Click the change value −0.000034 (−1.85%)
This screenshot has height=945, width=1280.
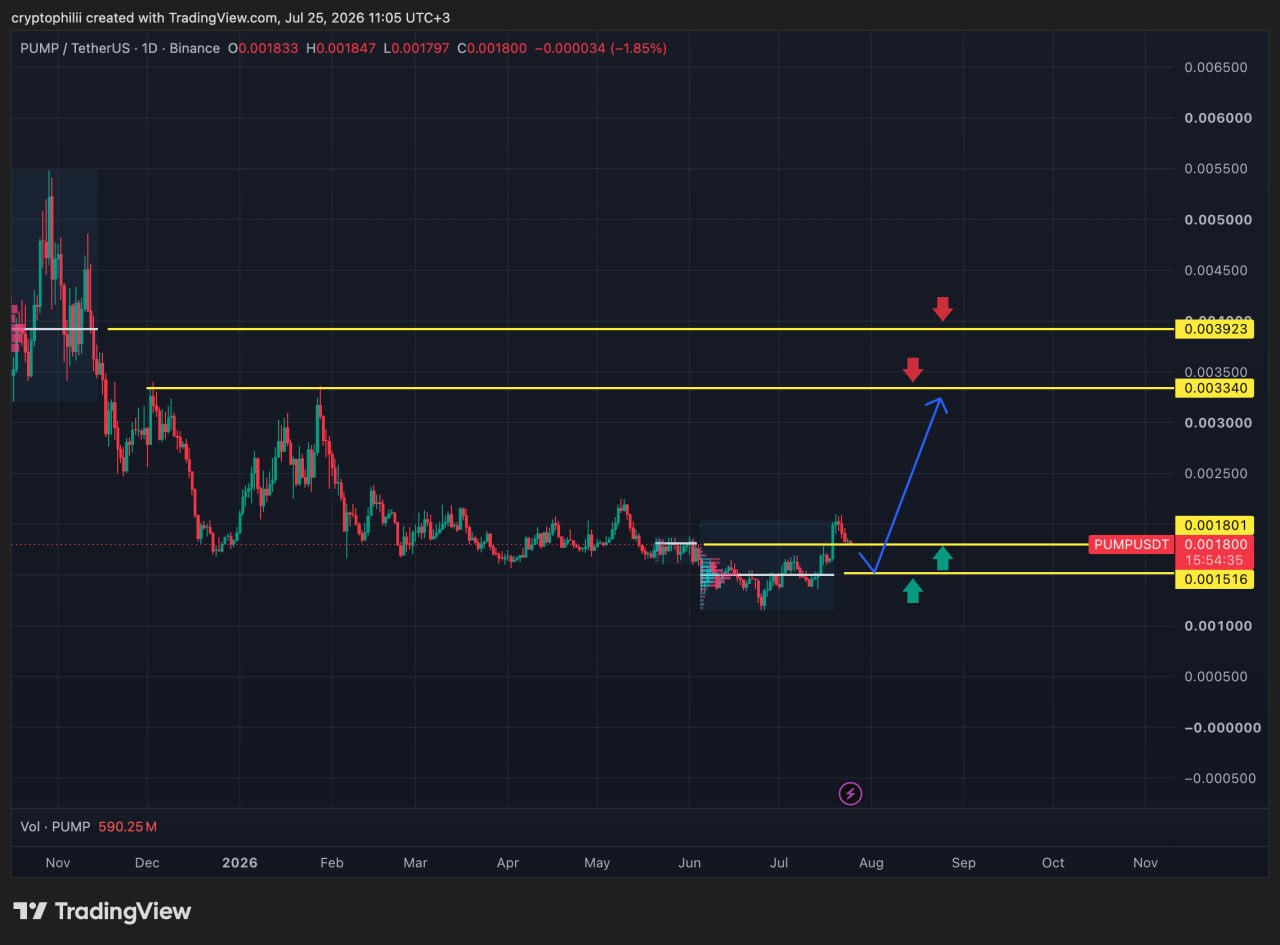click(603, 48)
